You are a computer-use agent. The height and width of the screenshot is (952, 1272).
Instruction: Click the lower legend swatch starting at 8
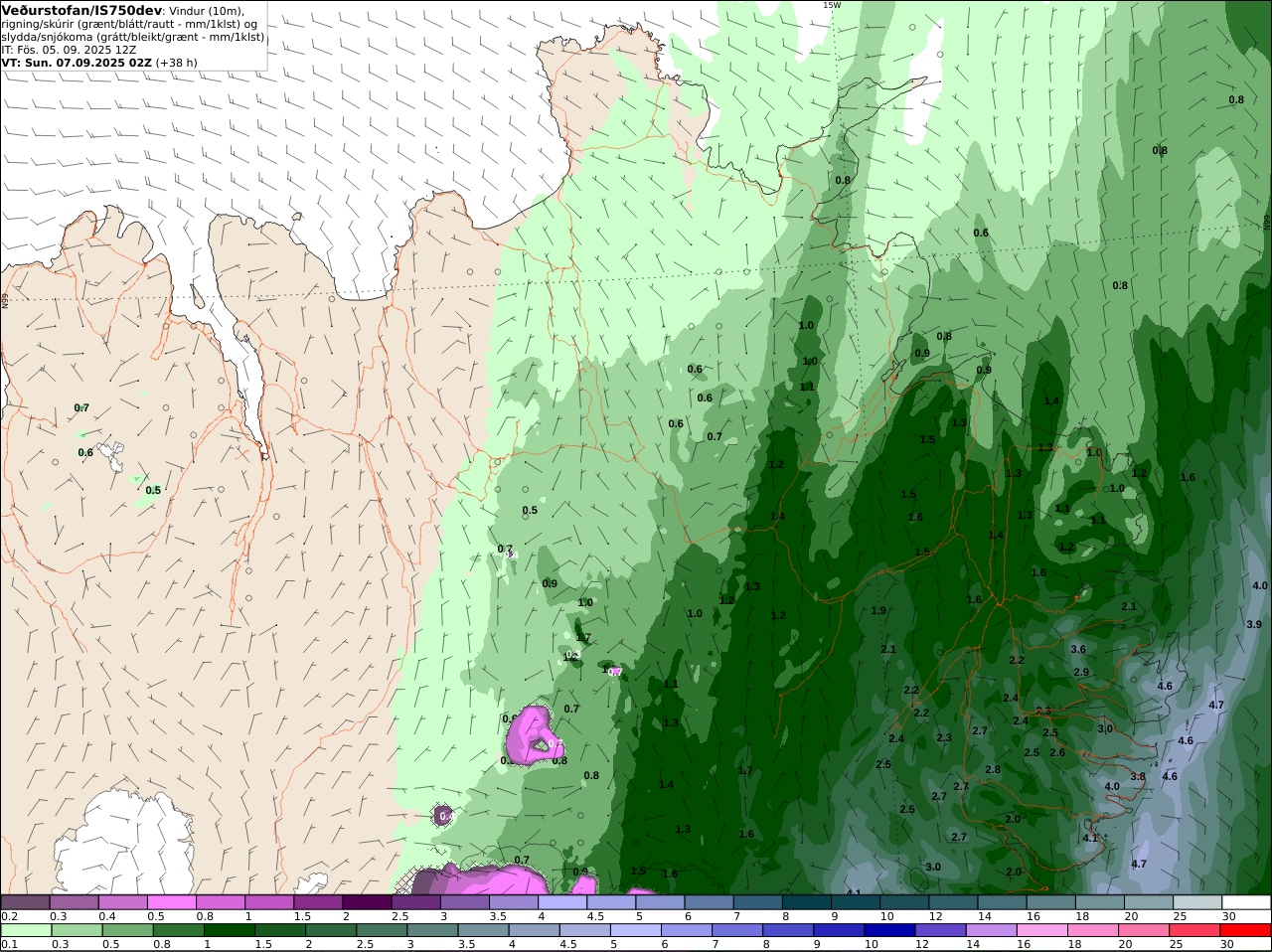point(788,930)
